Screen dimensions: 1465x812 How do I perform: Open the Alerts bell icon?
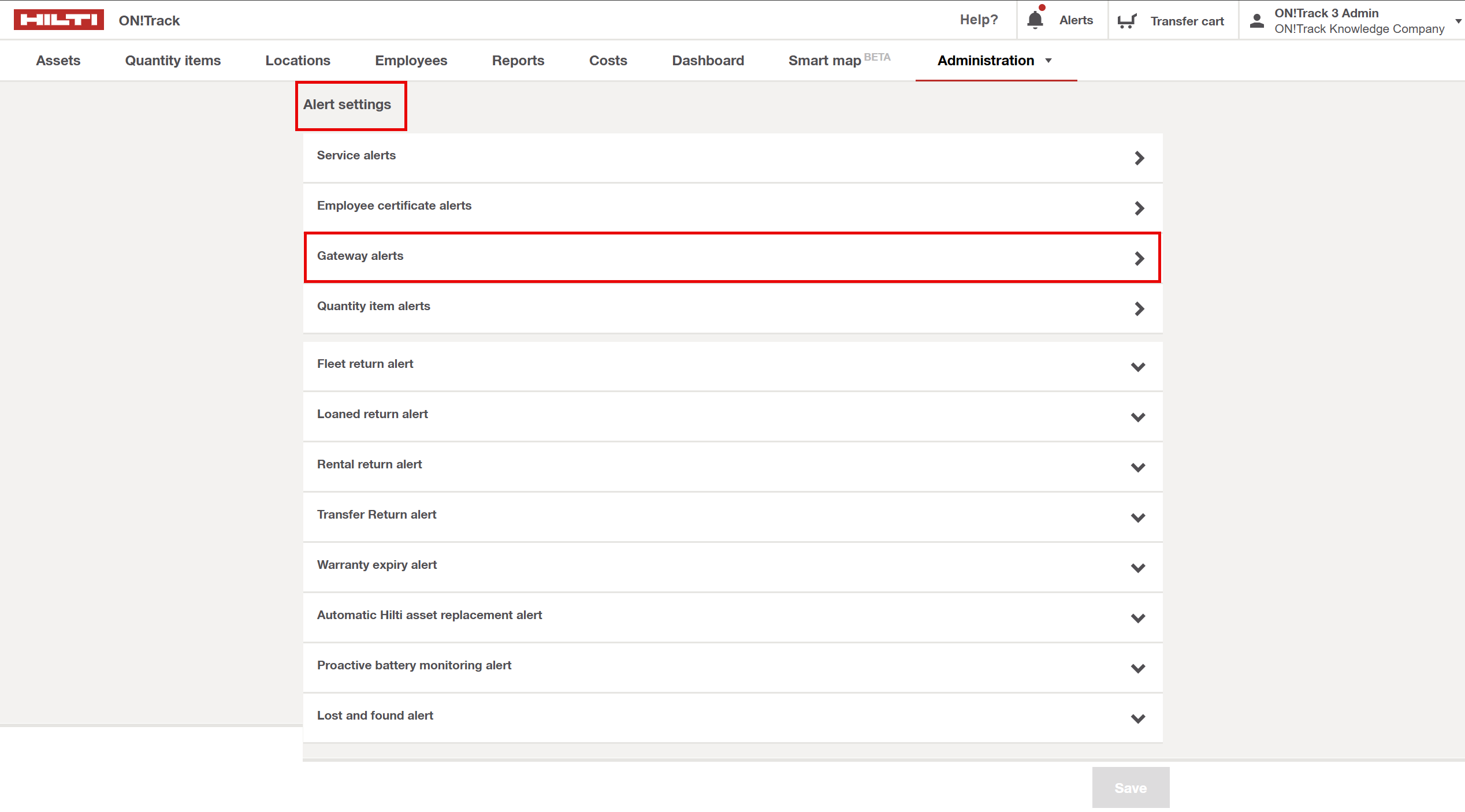[1035, 20]
